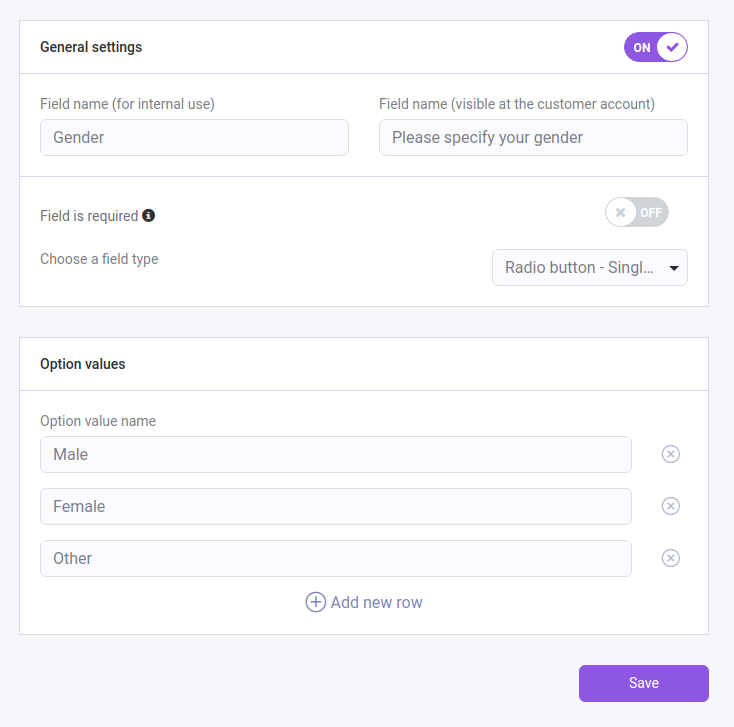Screen dimensions: 734x727
Task: Click the Male option value field
Action: (x=336, y=455)
